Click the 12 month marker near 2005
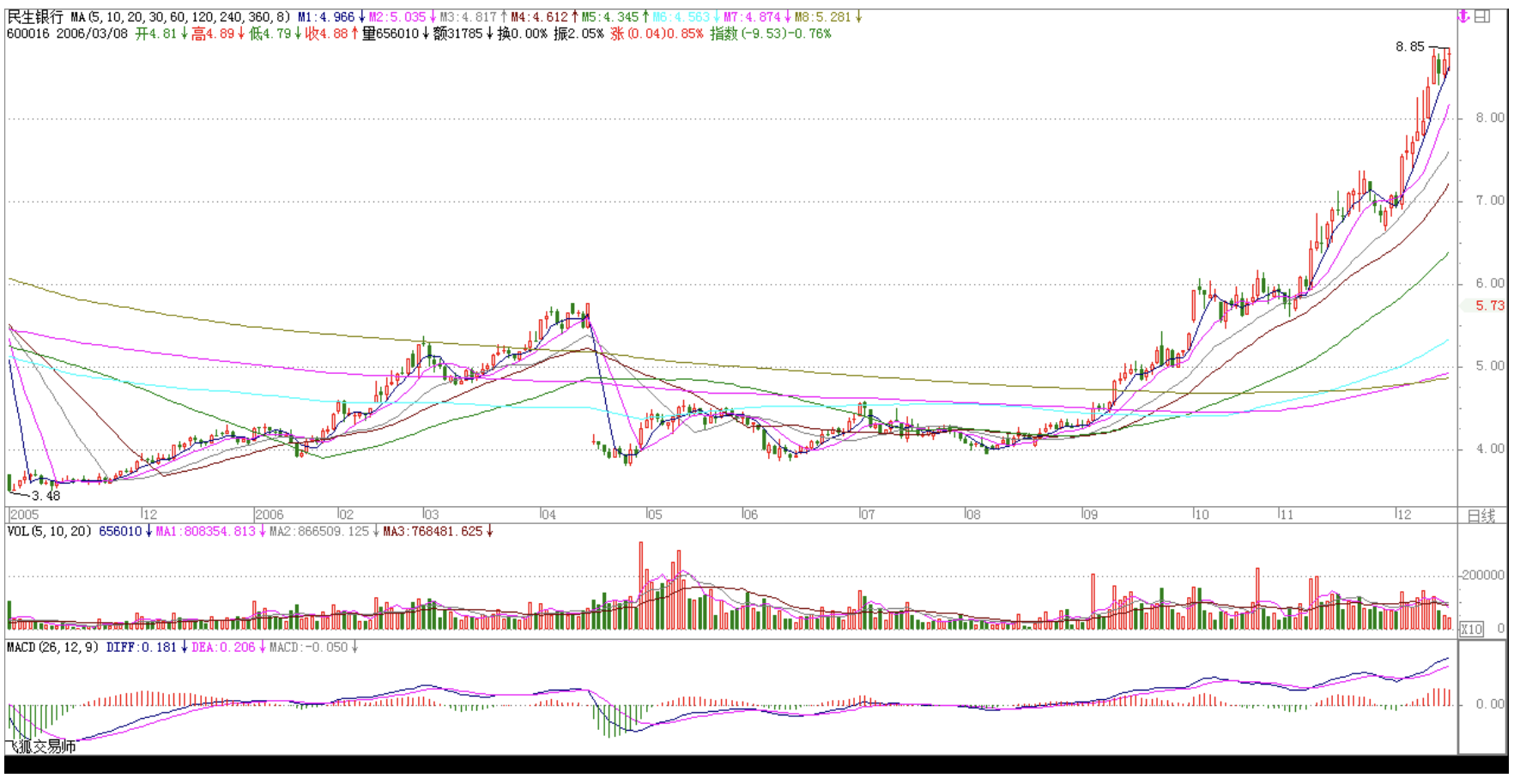The height and width of the screenshot is (784, 1514). pyautogui.click(x=149, y=515)
